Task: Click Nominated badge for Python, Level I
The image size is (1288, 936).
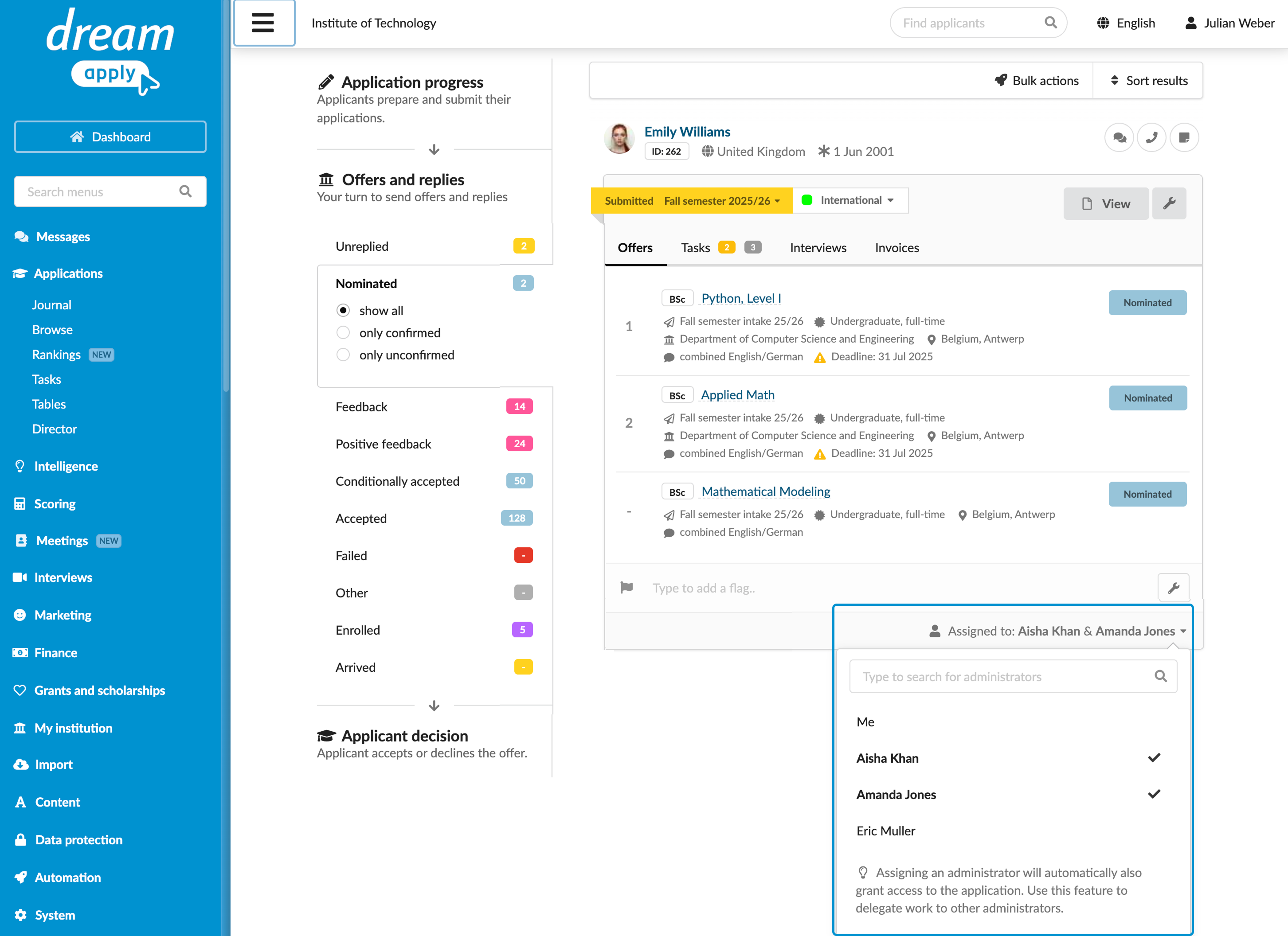Action: click(1147, 303)
